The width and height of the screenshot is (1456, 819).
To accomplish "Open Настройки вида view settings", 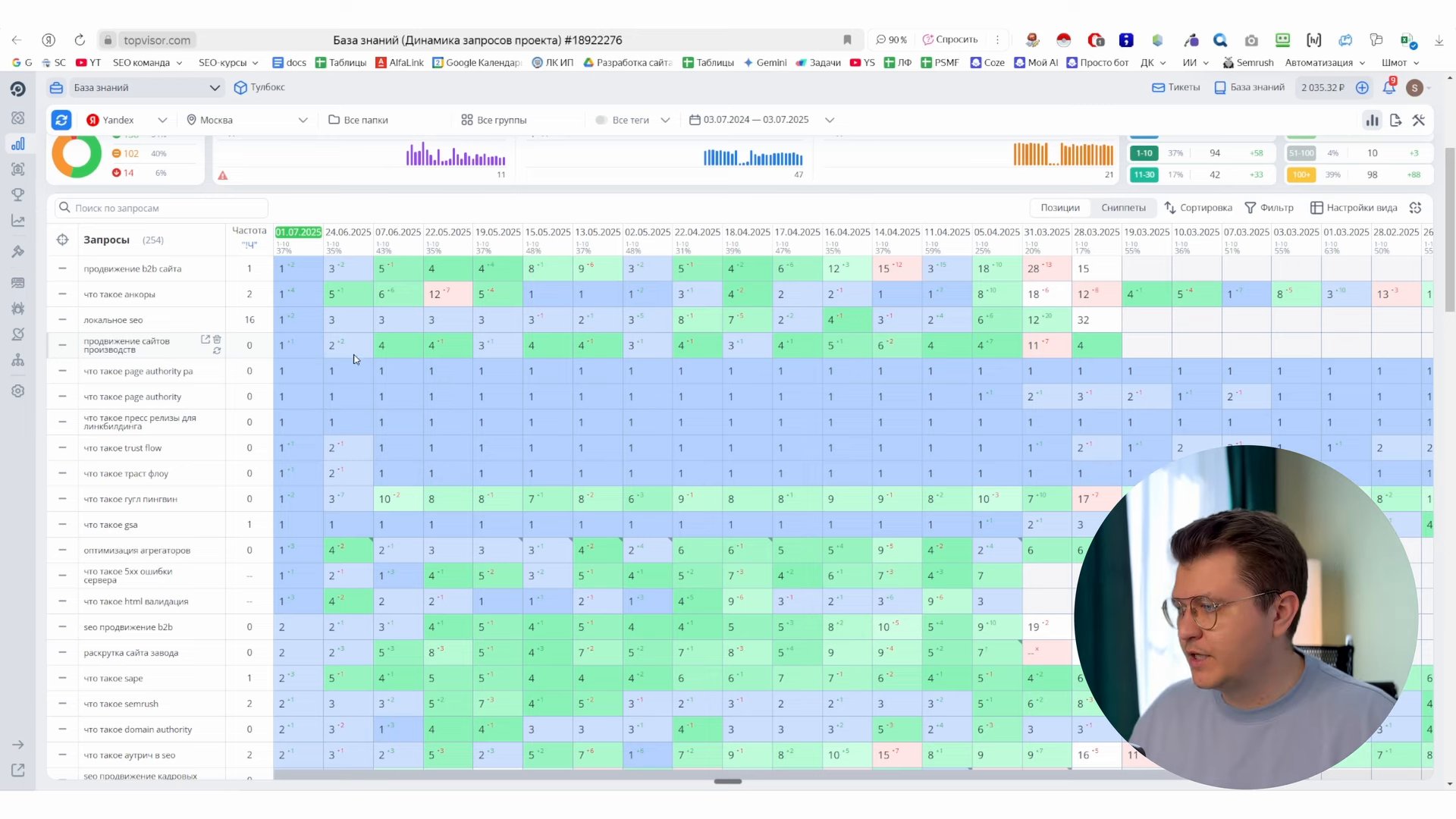I will point(1354,208).
